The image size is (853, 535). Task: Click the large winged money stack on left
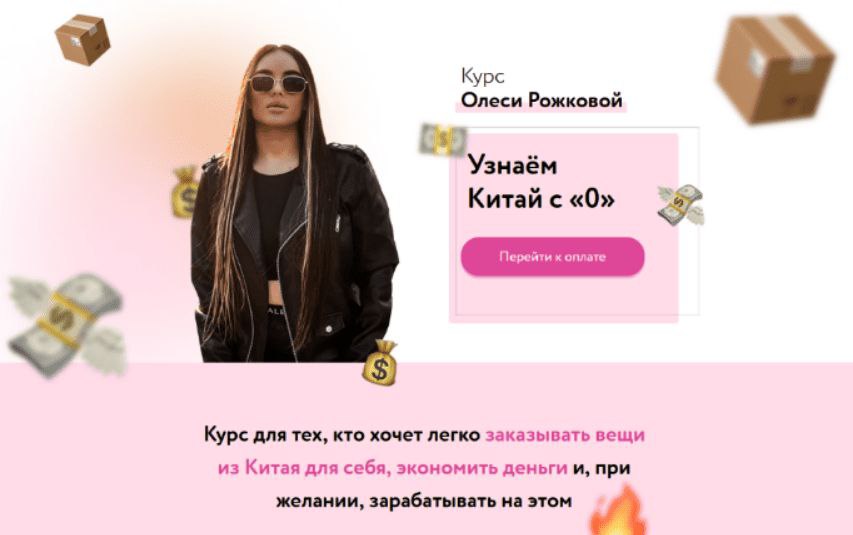67,325
